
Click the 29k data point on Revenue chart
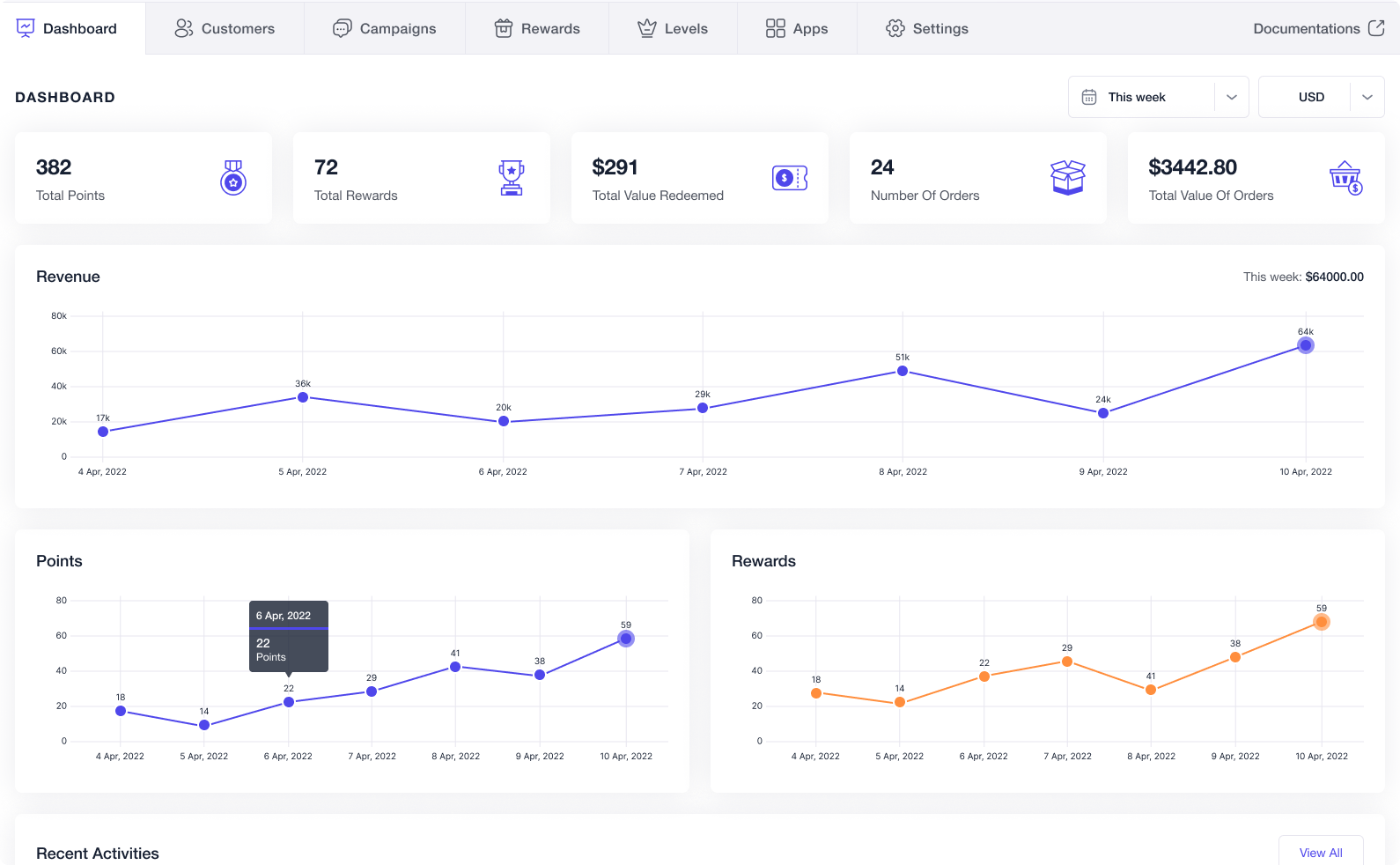click(x=703, y=408)
